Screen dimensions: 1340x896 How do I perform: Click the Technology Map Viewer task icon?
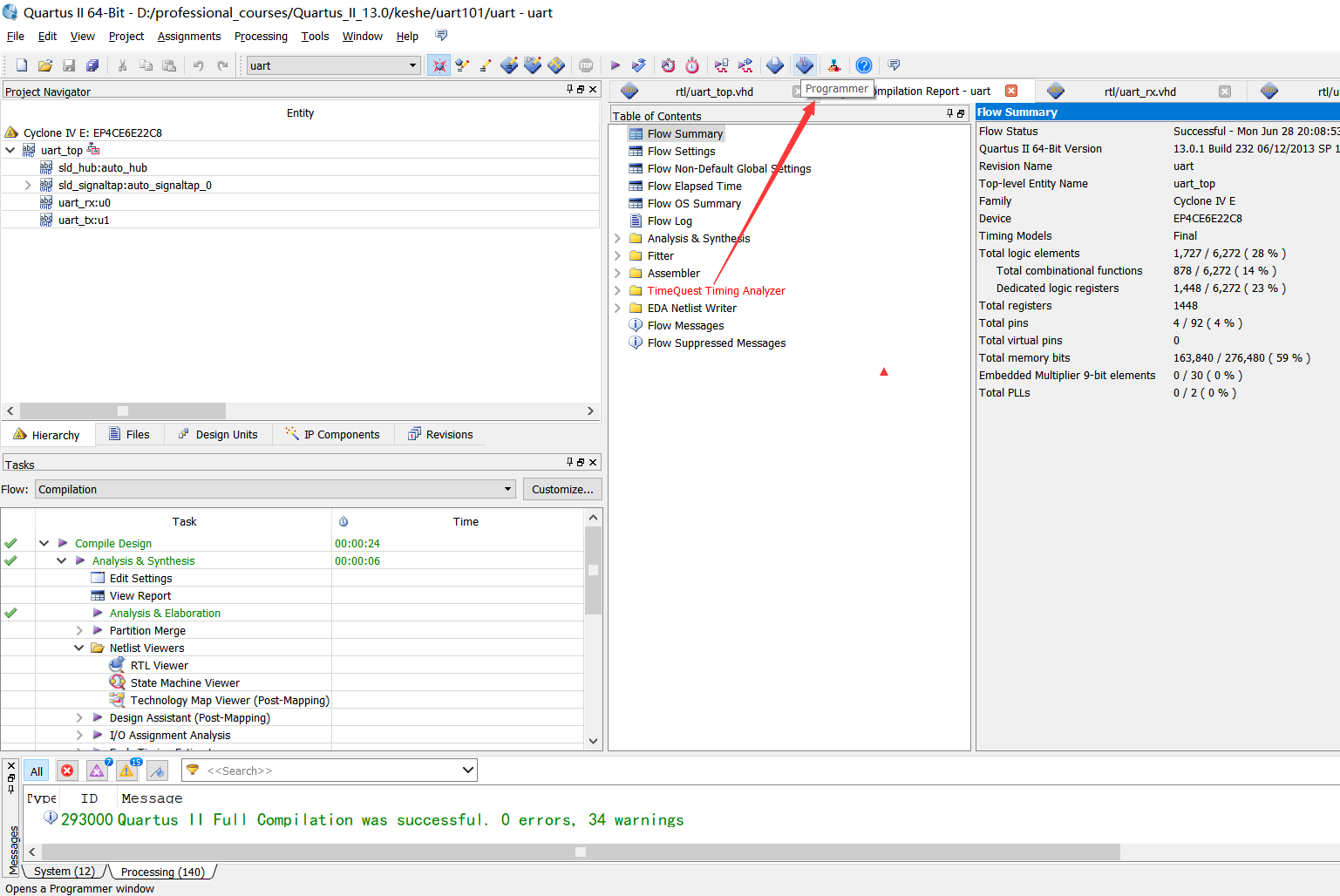pyautogui.click(x=117, y=700)
